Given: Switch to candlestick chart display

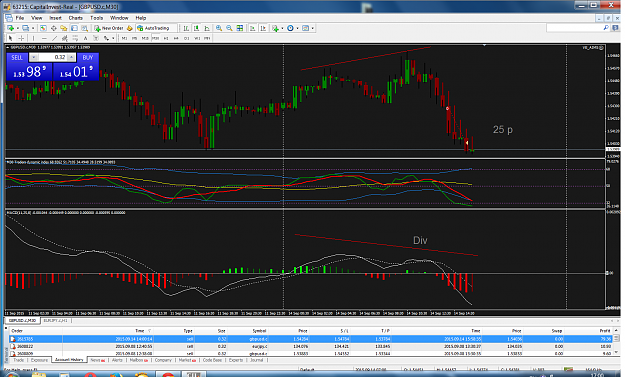Looking at the screenshot, I should (197, 28).
